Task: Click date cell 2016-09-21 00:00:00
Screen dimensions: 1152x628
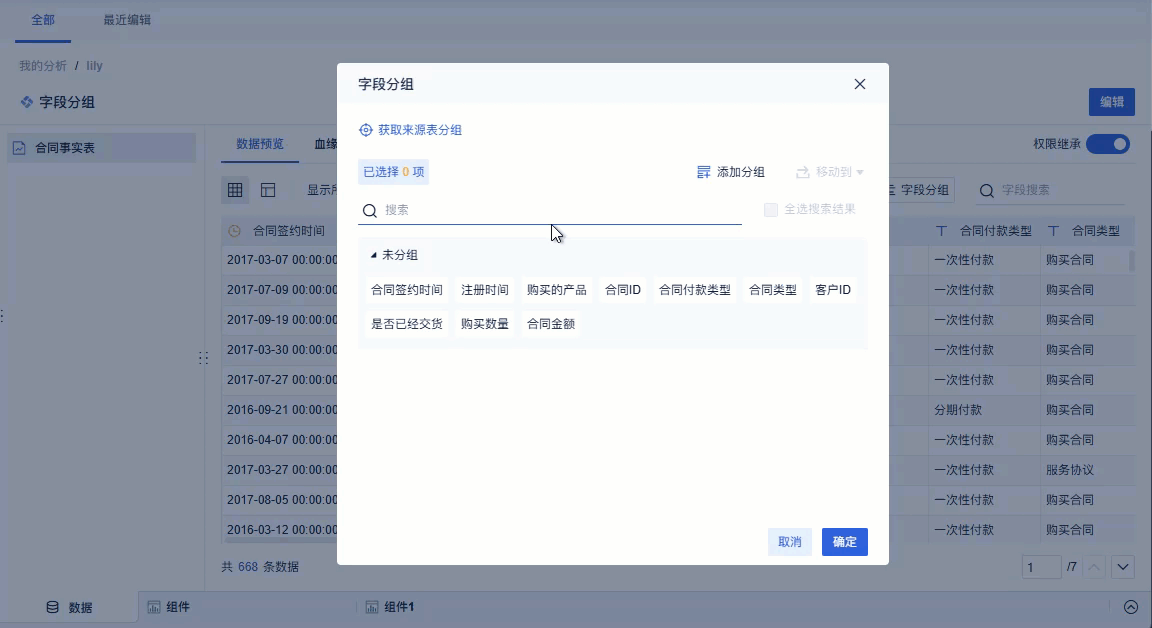Action: pos(281,410)
